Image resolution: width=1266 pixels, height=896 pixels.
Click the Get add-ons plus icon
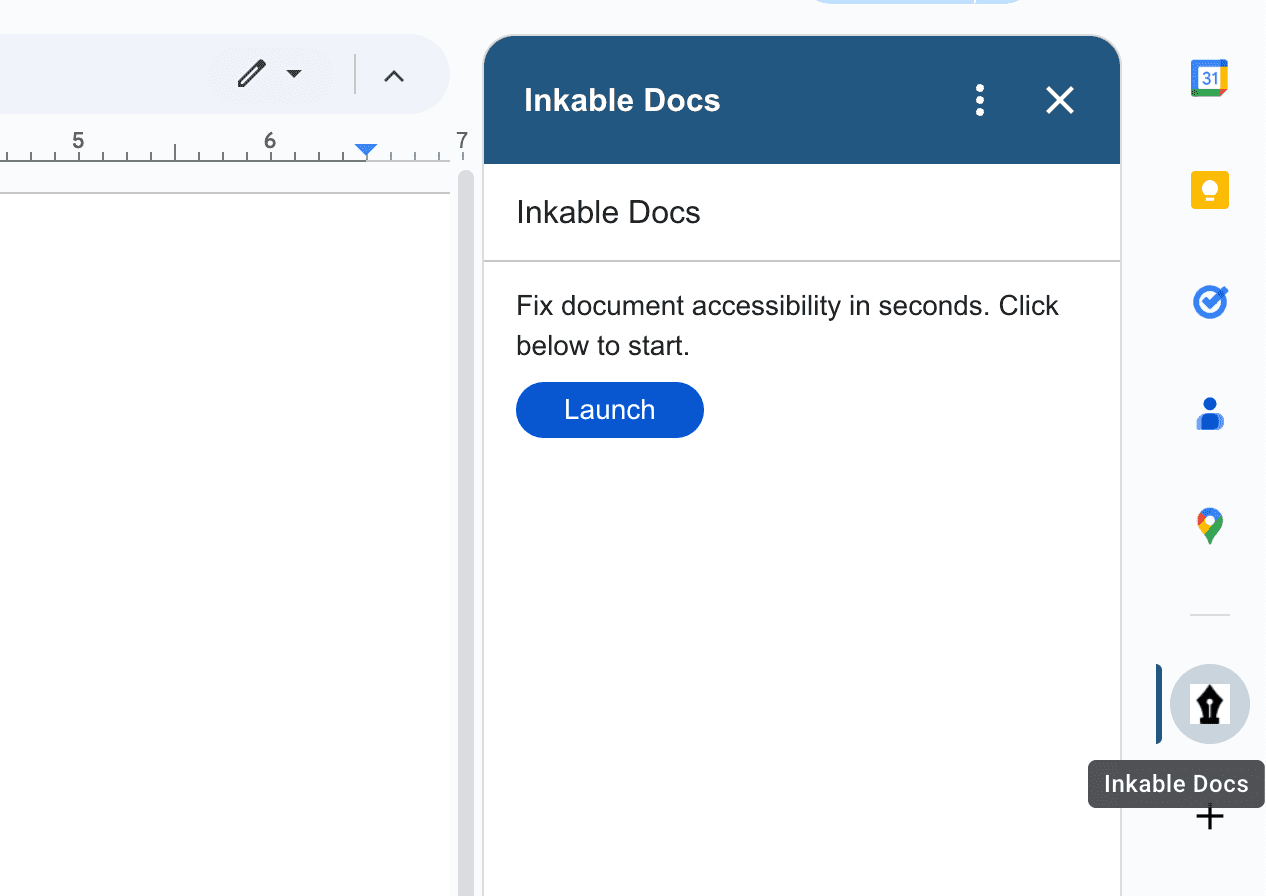pyautogui.click(x=1209, y=816)
